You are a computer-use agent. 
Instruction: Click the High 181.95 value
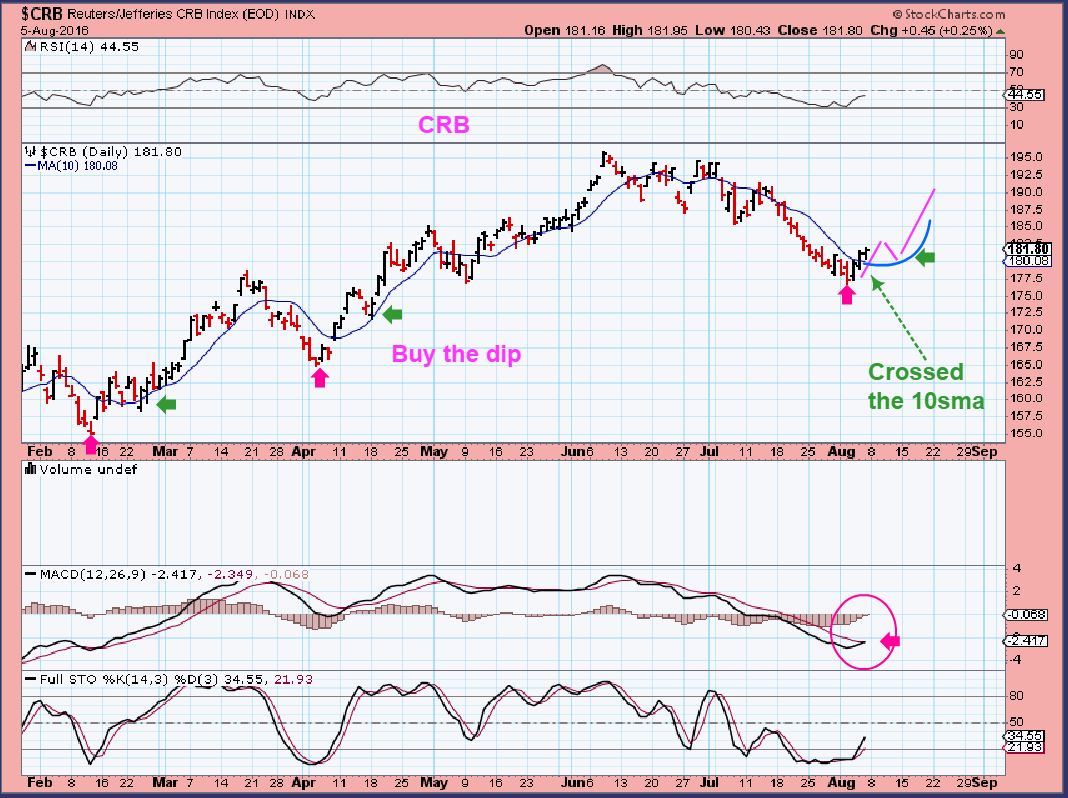651,31
